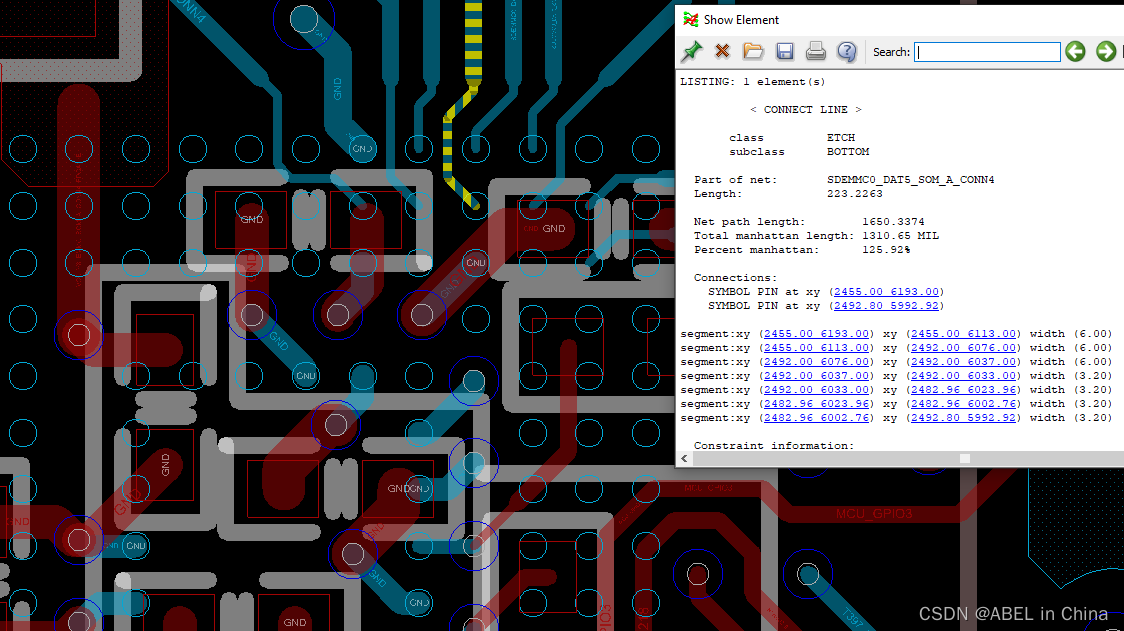Open symbol pin link 2492.80 5992.92 under Connections

coord(886,305)
